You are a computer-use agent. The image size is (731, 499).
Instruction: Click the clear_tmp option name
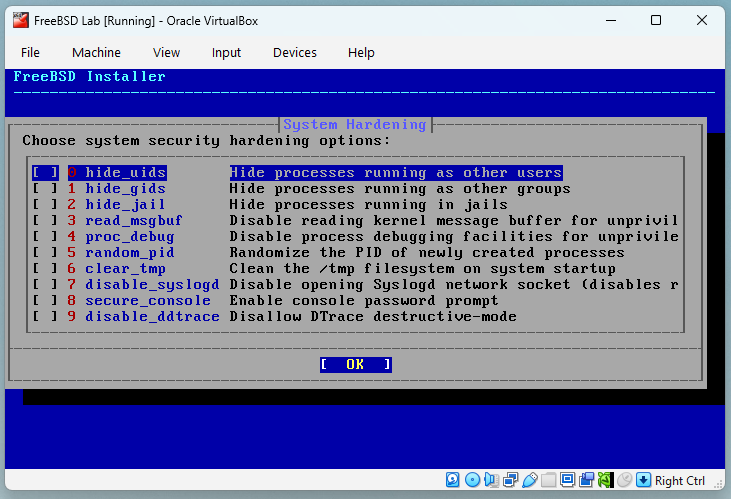click(125, 269)
